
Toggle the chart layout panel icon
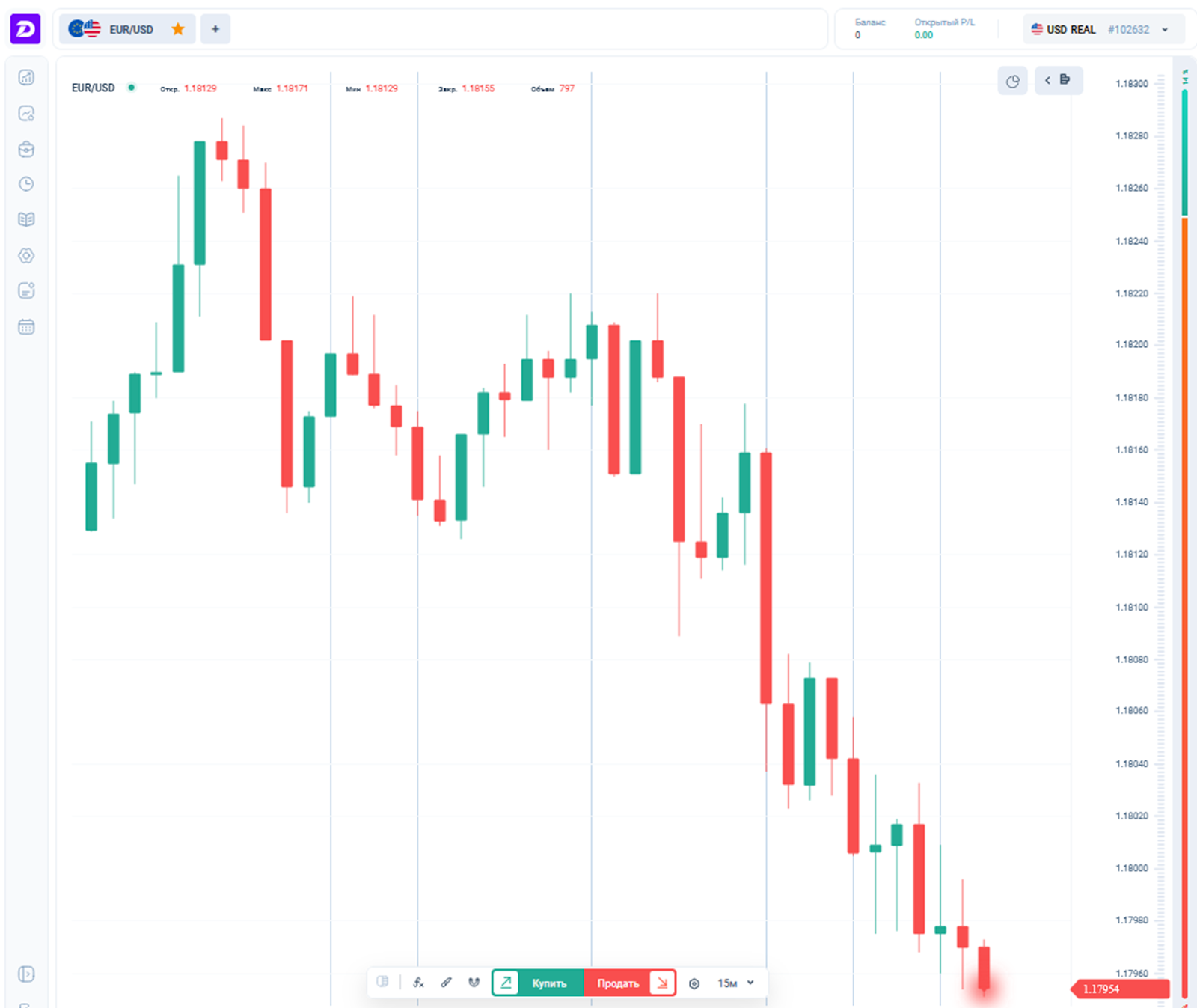[x=382, y=982]
